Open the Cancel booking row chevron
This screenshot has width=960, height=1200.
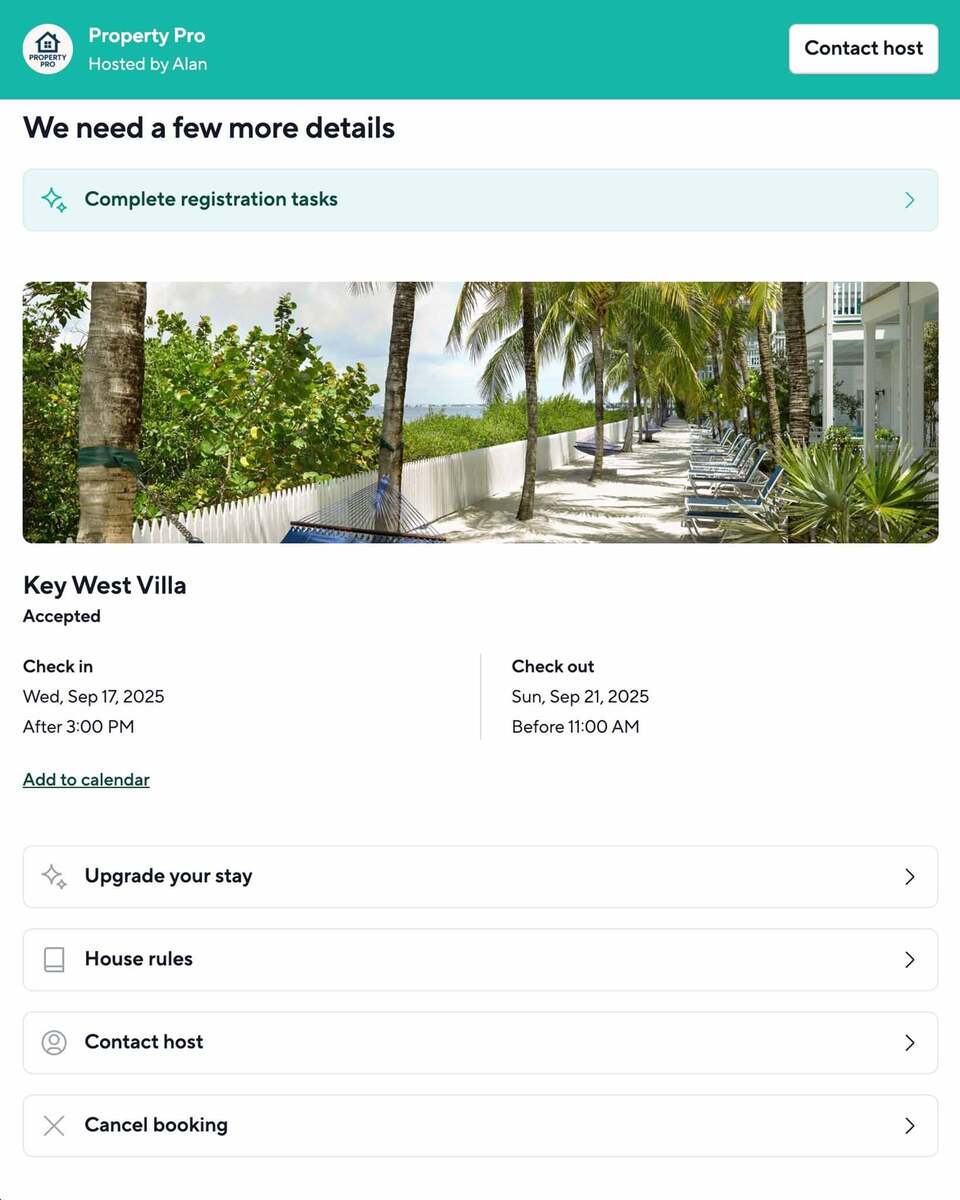tap(909, 1126)
